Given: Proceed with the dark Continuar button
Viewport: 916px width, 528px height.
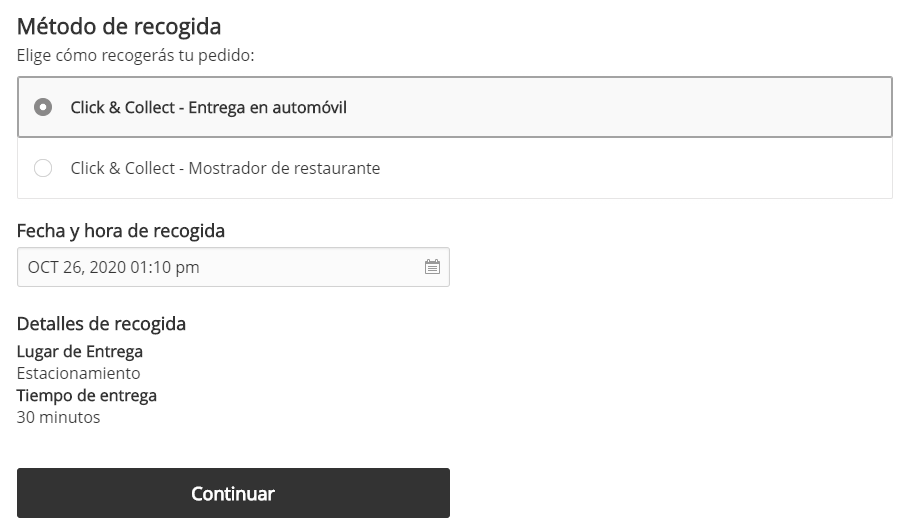Looking at the screenshot, I should tap(233, 493).
